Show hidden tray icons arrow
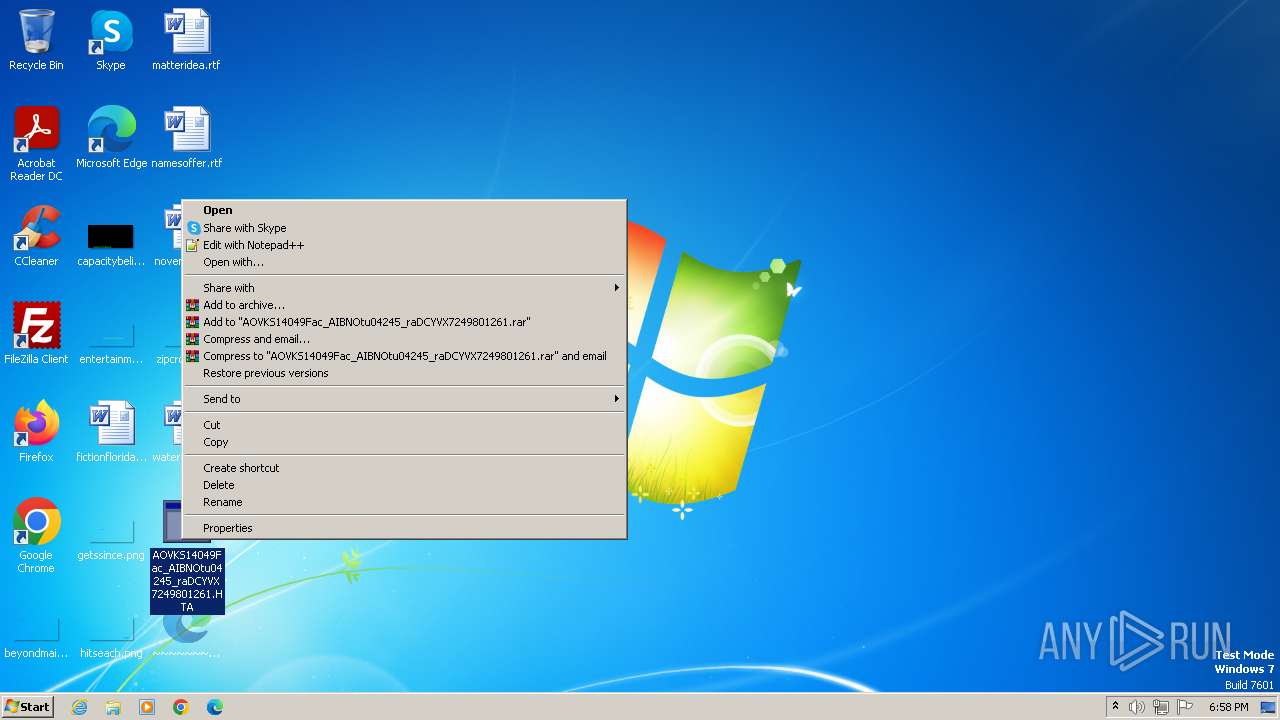The height and width of the screenshot is (720, 1280). pos(1115,707)
